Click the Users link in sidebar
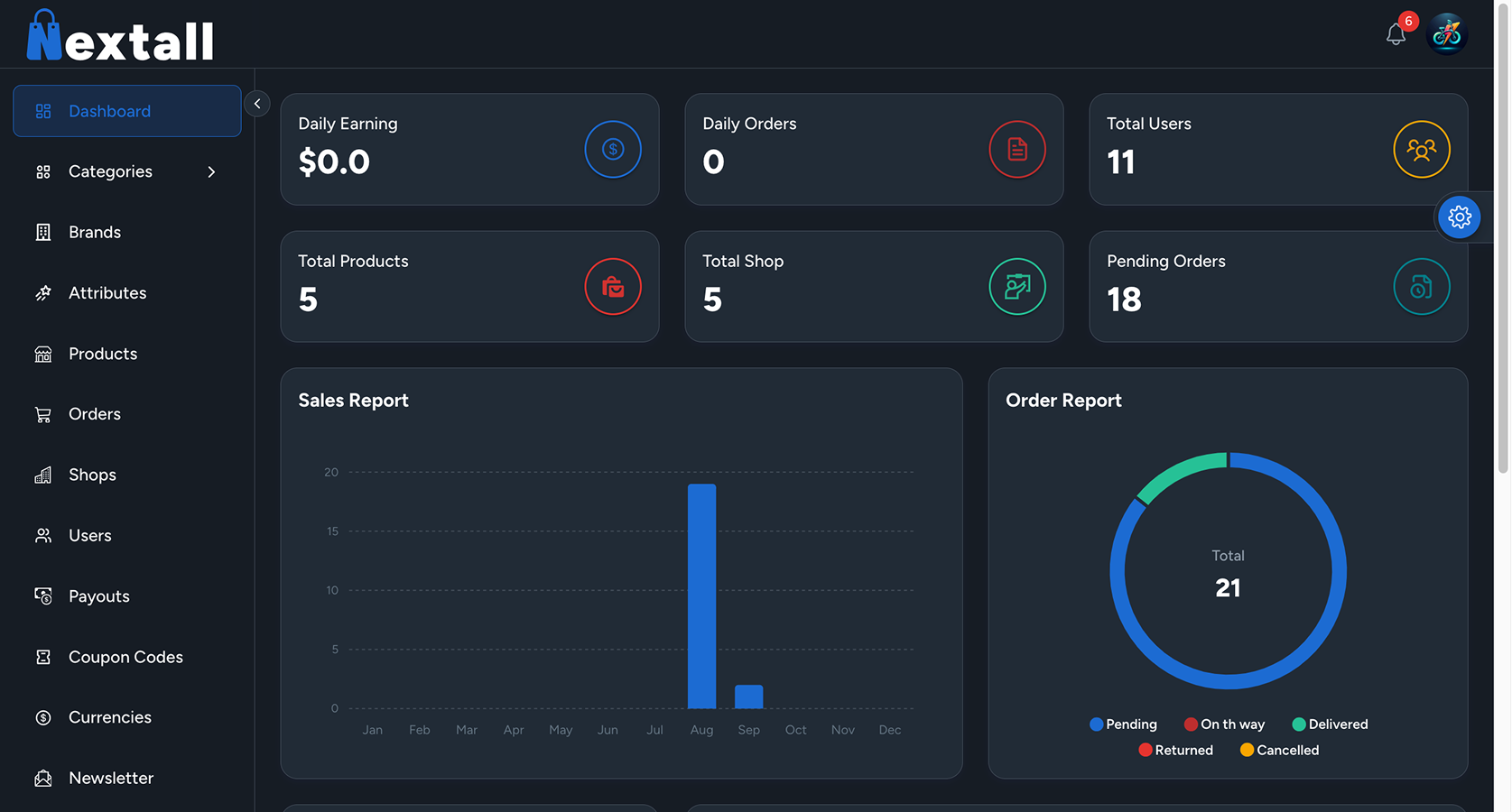Image resolution: width=1512 pixels, height=812 pixels. (x=88, y=535)
